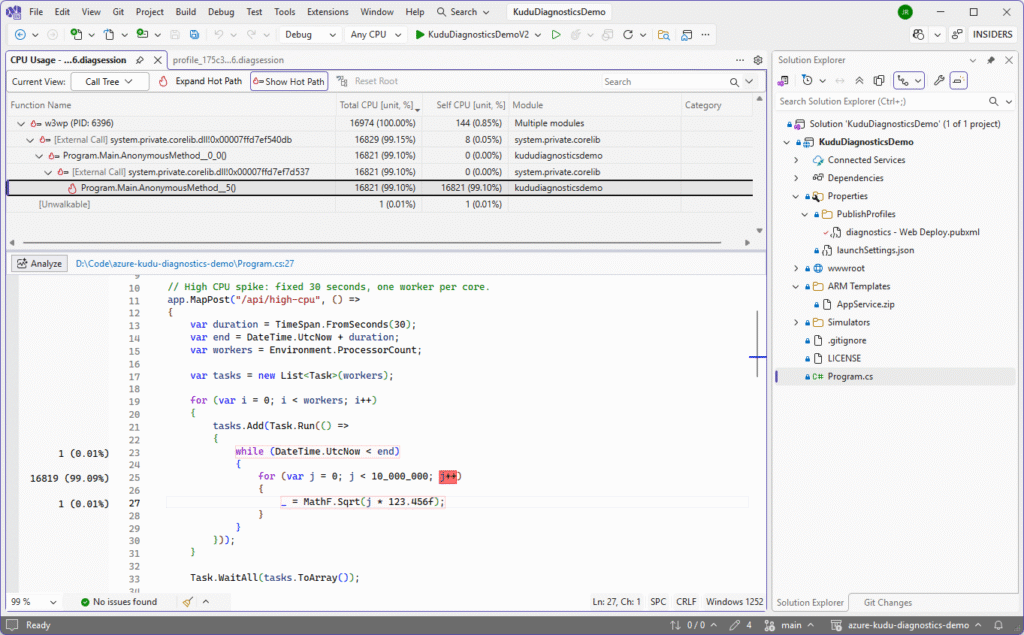Screen dimensions: 1024x635
Task: Open the Properties tool with the wrench icon
Action: click(x=940, y=80)
